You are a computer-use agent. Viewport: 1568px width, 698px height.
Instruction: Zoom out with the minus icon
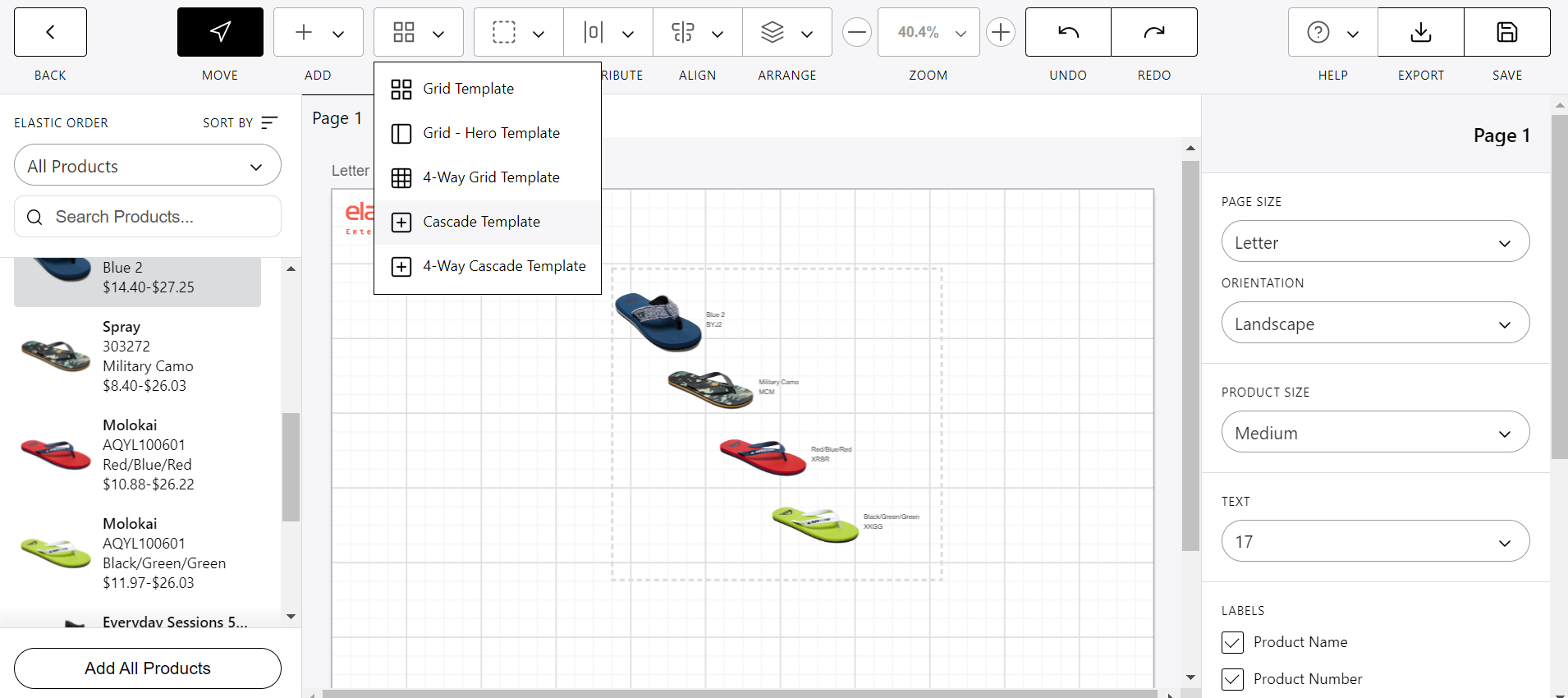point(856,33)
